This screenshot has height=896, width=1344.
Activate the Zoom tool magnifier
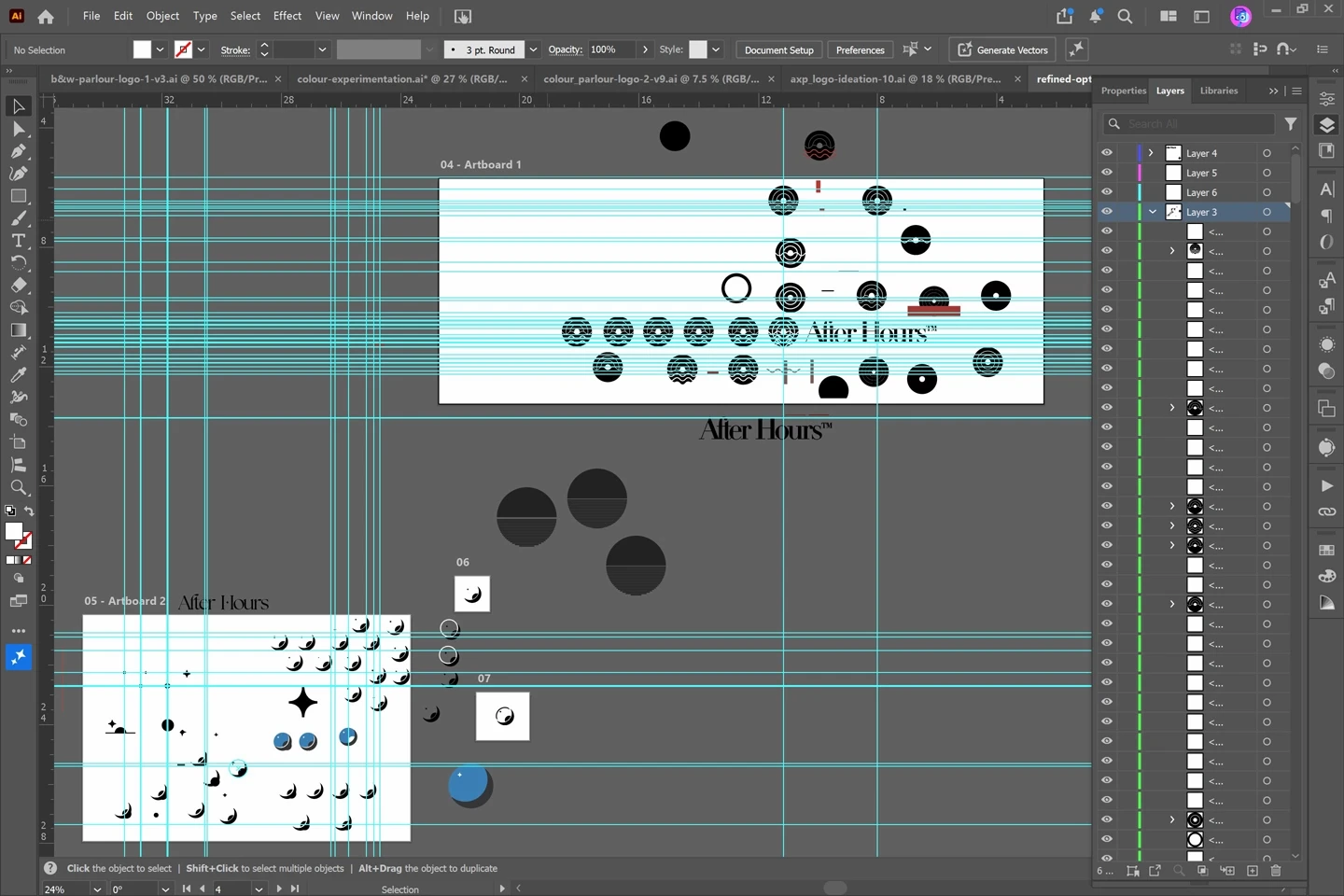tap(19, 487)
